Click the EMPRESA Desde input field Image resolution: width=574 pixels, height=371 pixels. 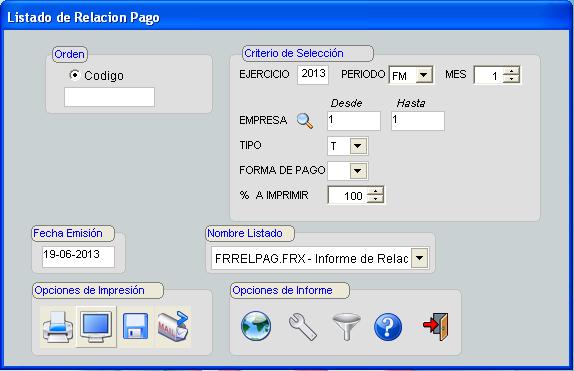click(354, 121)
